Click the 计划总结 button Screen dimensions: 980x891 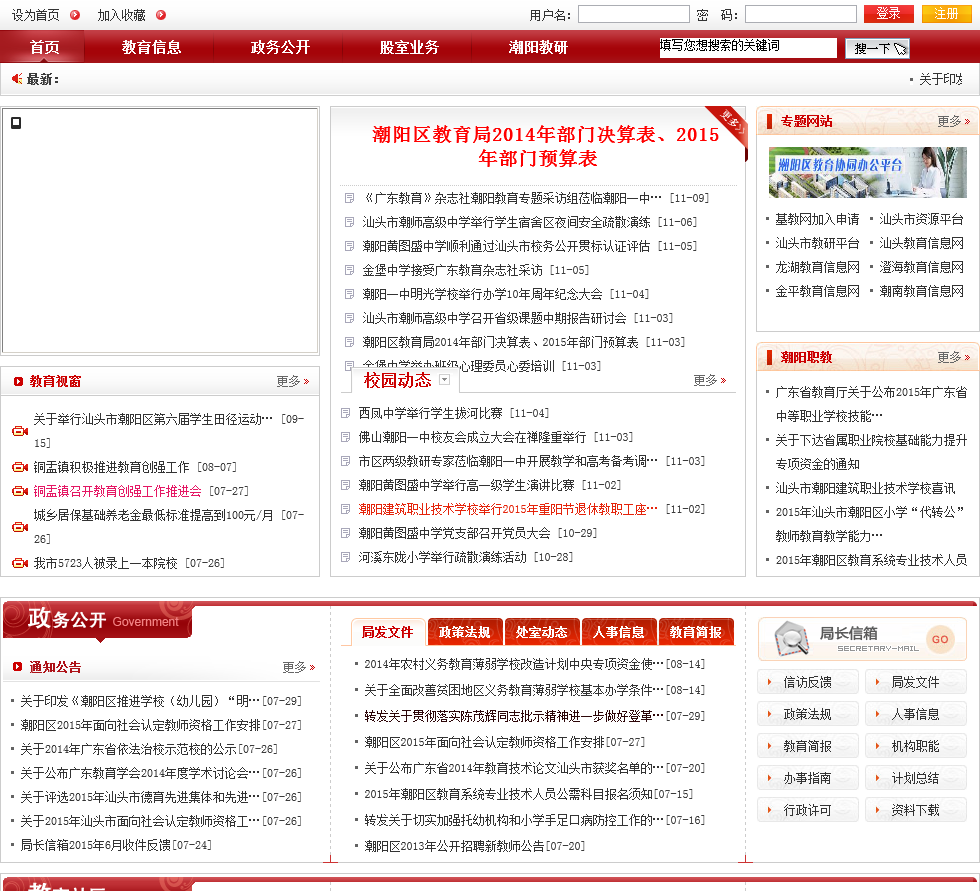(x=916, y=778)
